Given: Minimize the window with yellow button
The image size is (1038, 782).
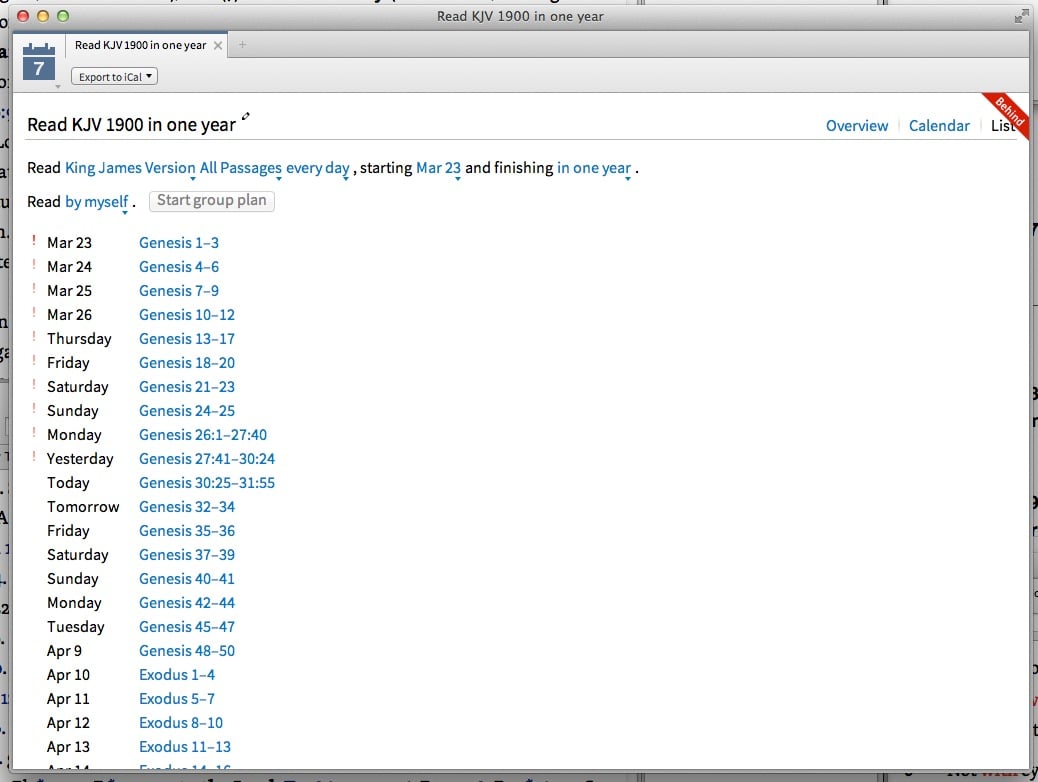Looking at the screenshot, I should [x=43, y=16].
